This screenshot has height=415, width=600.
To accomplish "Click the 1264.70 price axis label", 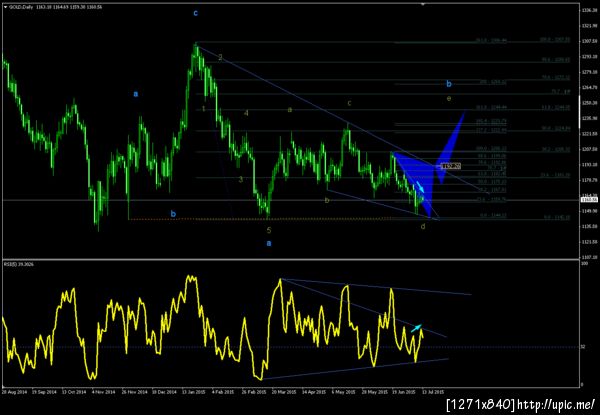I will pos(588,87).
